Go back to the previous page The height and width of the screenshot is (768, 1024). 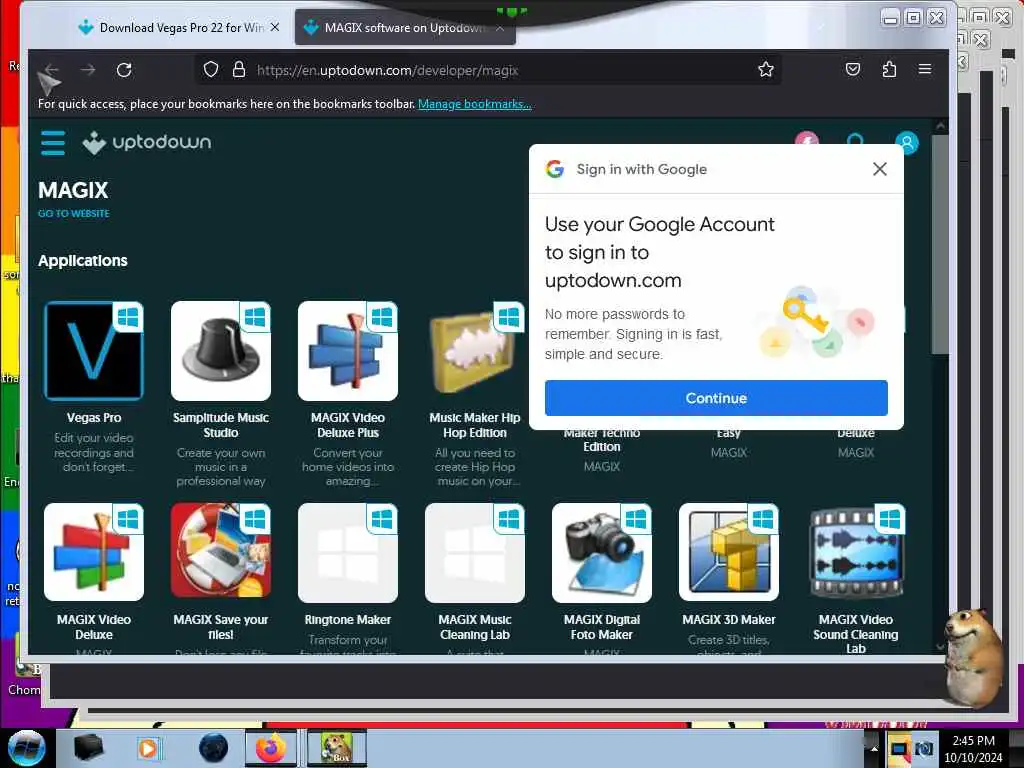[x=52, y=70]
